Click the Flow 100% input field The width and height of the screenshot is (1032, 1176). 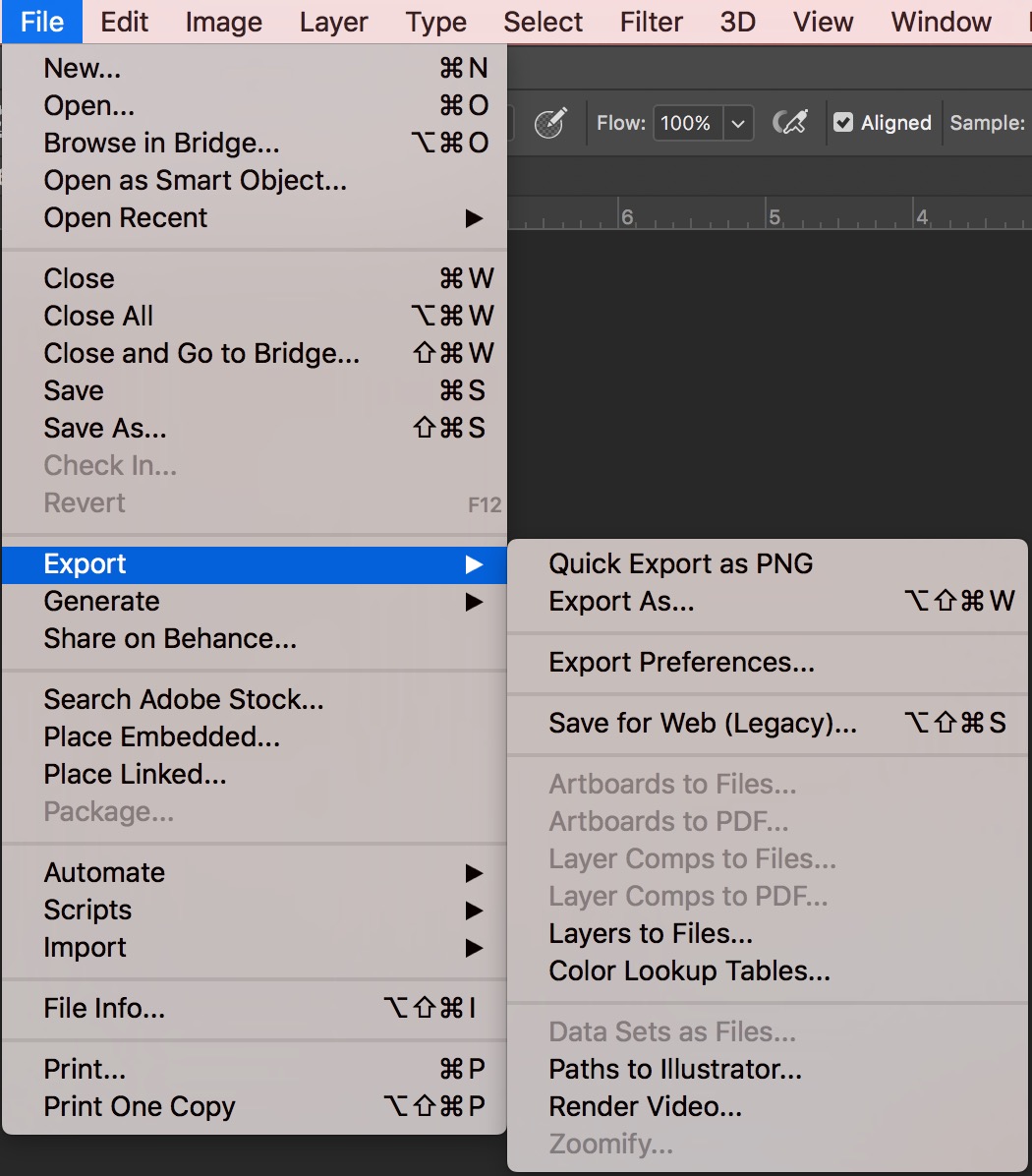pyautogui.click(x=688, y=123)
